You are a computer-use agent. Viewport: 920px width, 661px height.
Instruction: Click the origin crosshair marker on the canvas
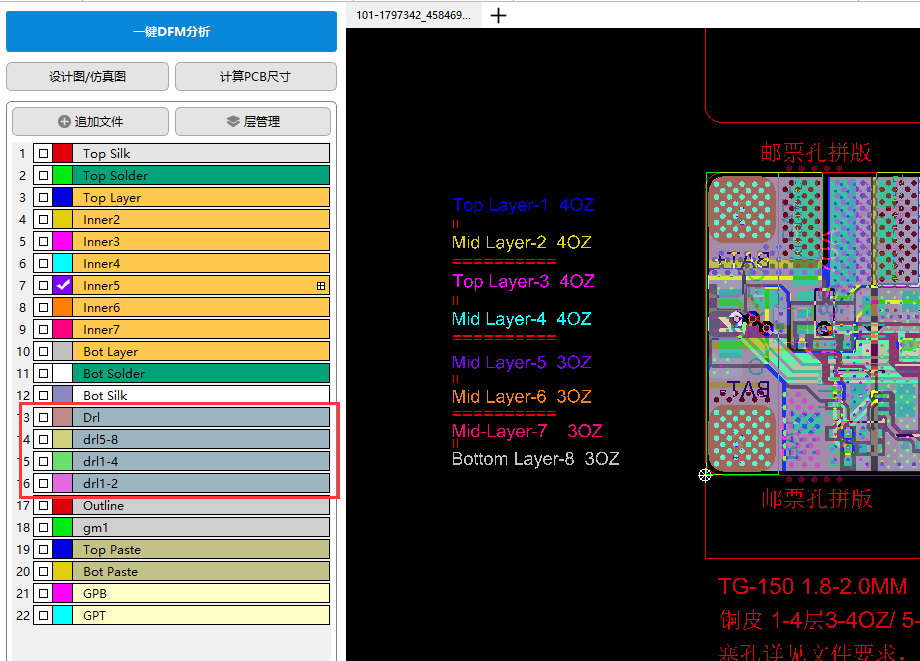[705, 475]
